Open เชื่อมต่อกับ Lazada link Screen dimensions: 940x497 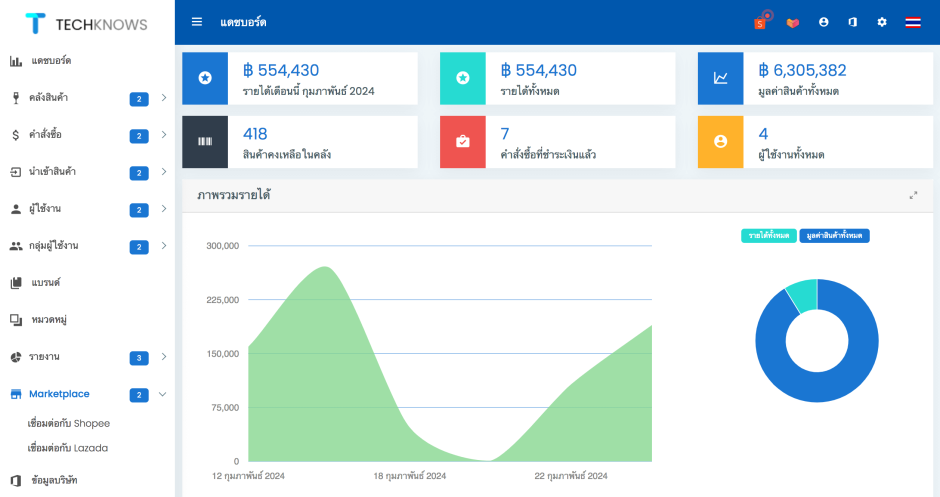tap(68, 448)
